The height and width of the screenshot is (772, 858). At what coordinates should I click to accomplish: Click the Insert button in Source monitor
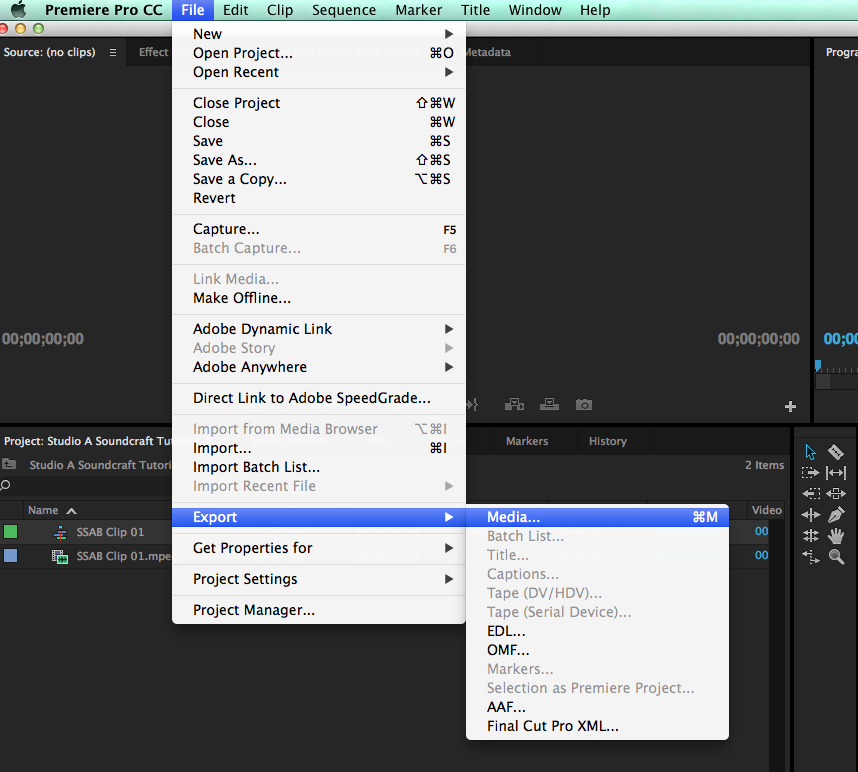514,405
